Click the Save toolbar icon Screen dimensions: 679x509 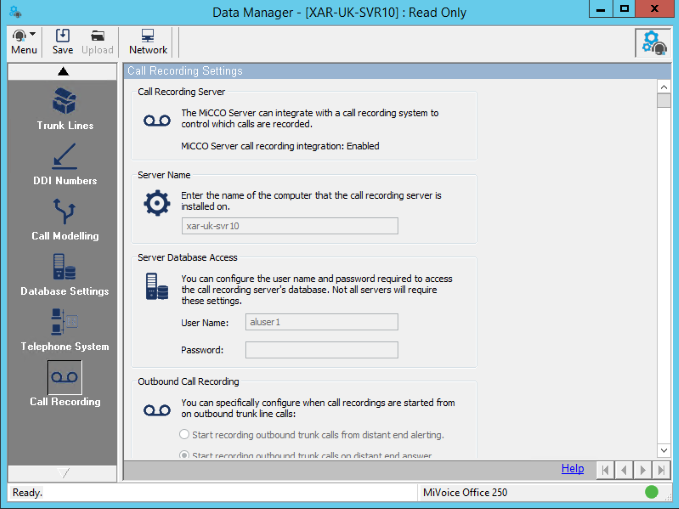63,41
